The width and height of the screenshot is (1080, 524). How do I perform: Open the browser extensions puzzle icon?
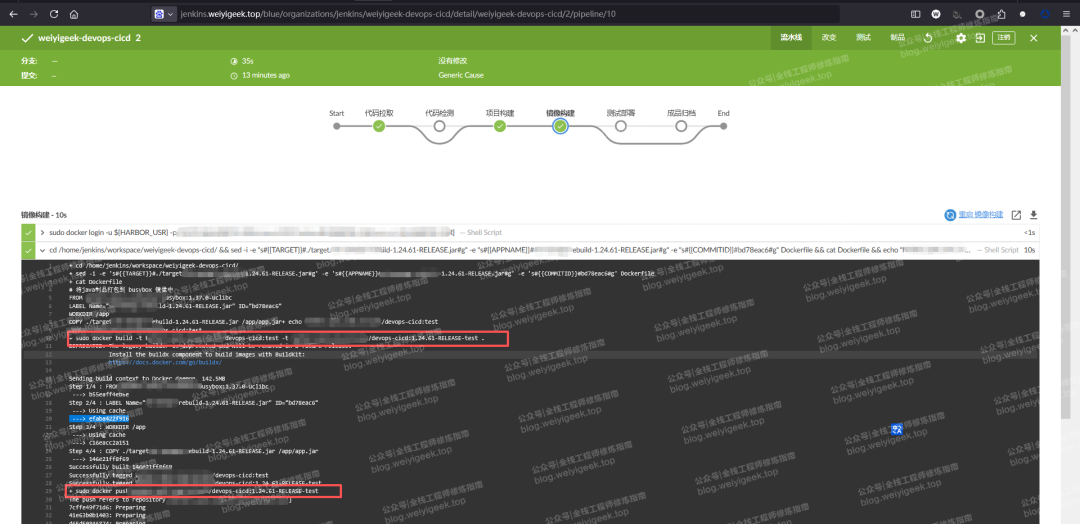(x=1001, y=14)
